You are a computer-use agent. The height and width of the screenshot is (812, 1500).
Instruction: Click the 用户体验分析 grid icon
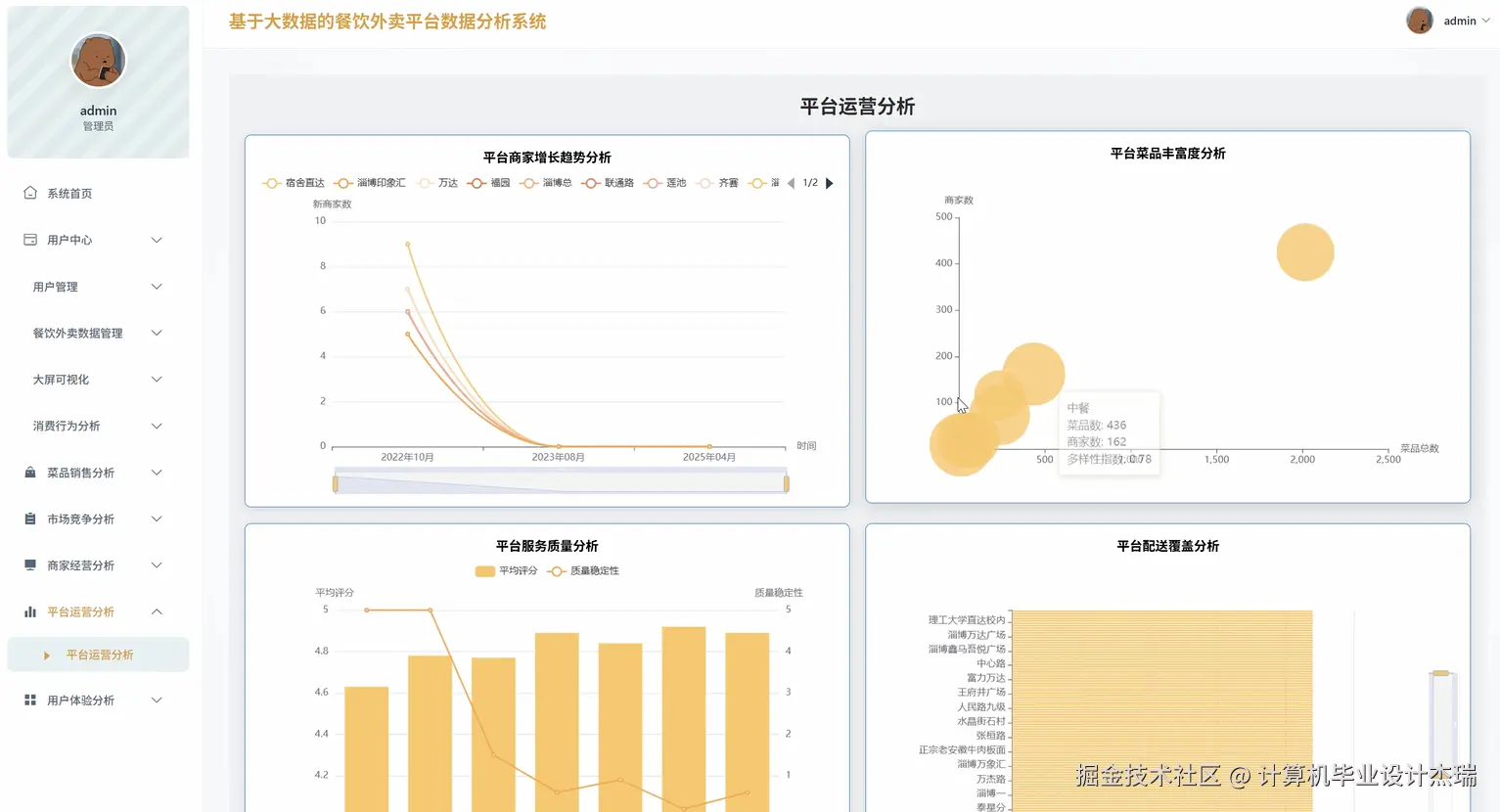click(29, 699)
